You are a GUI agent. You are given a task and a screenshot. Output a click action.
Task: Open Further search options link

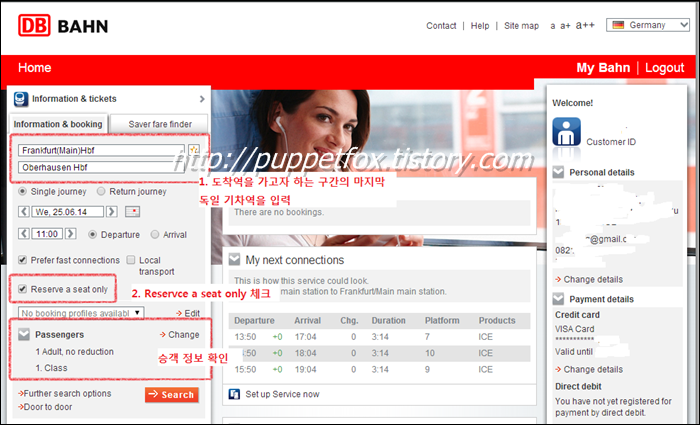click(x=65, y=393)
